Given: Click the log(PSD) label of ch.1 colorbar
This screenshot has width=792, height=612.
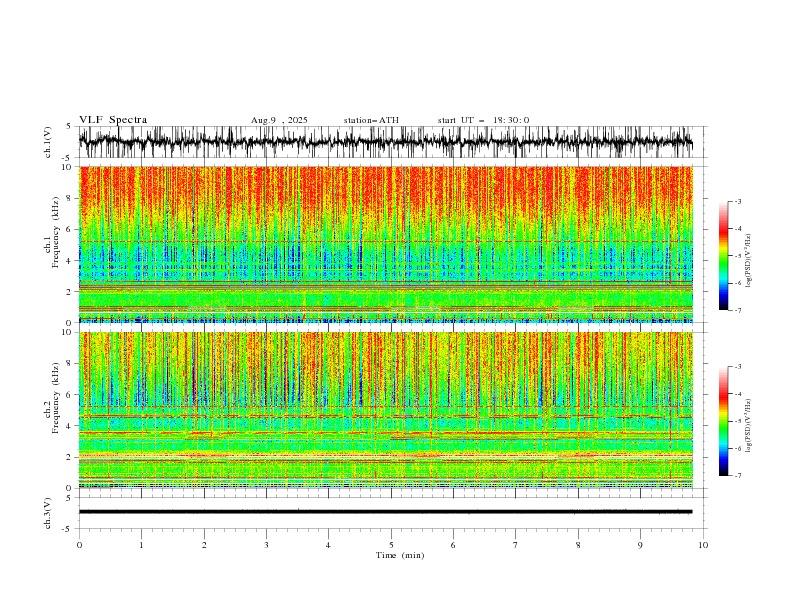Looking at the screenshot, I should (x=749, y=261).
